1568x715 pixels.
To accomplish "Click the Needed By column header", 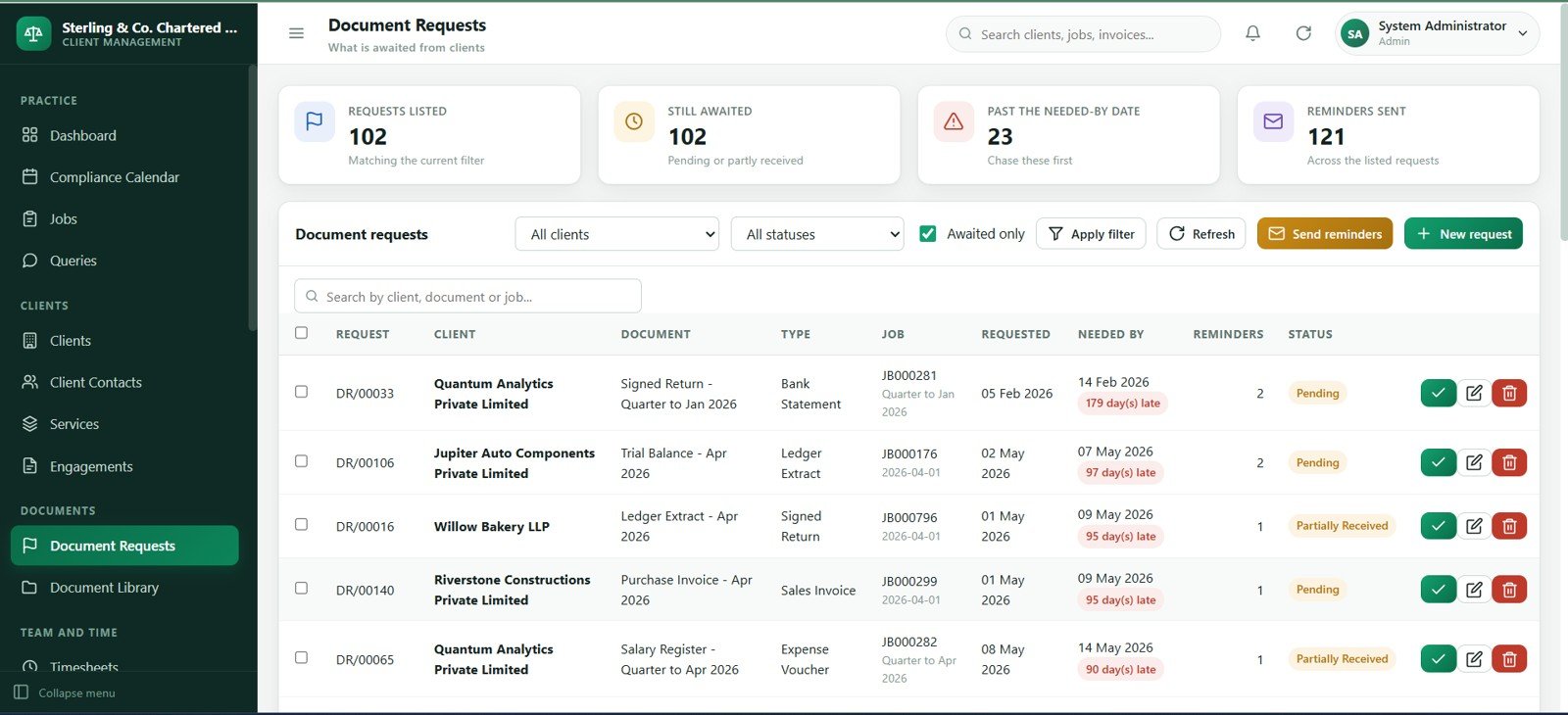I will [1110, 334].
